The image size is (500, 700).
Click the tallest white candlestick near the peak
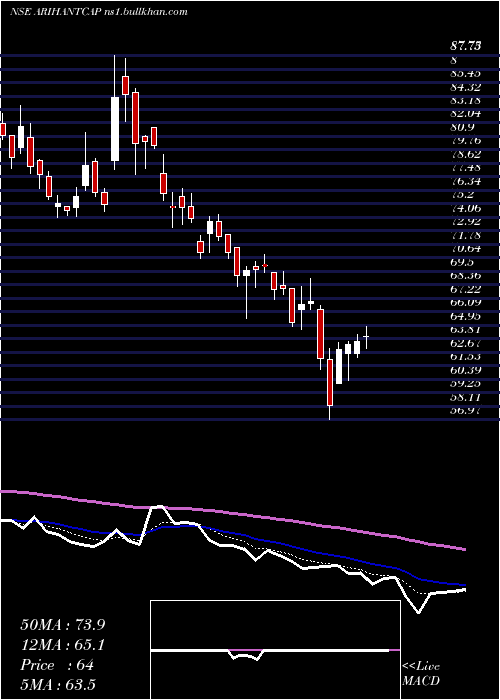click(115, 129)
